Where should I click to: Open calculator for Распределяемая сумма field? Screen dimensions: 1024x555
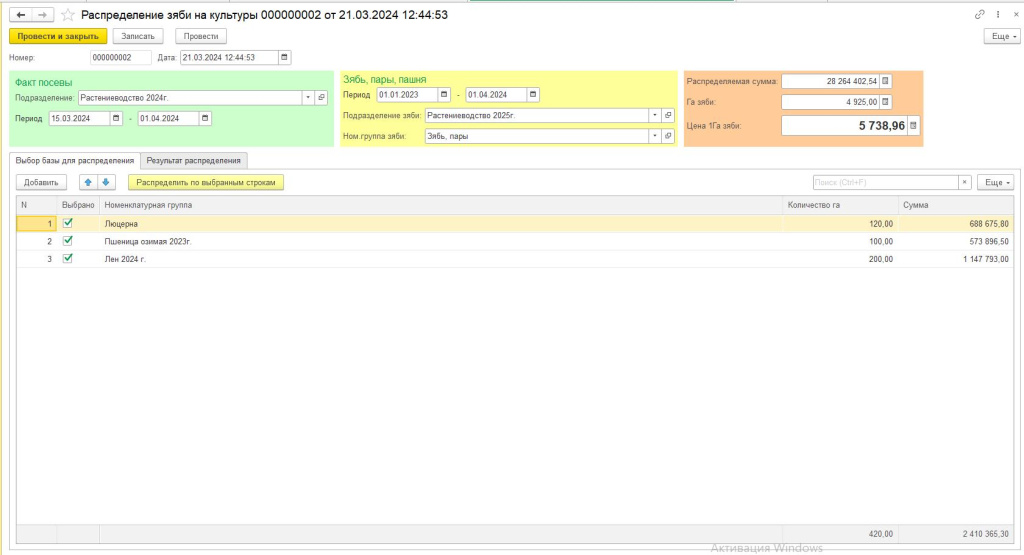click(885, 81)
